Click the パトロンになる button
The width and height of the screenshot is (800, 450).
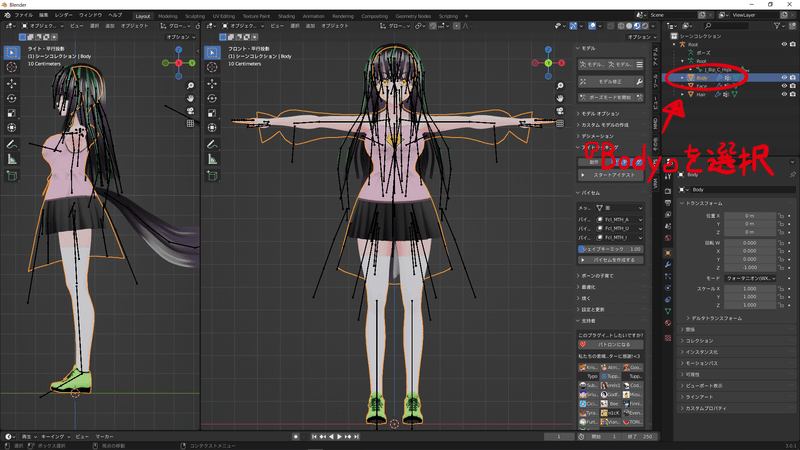click(611, 344)
